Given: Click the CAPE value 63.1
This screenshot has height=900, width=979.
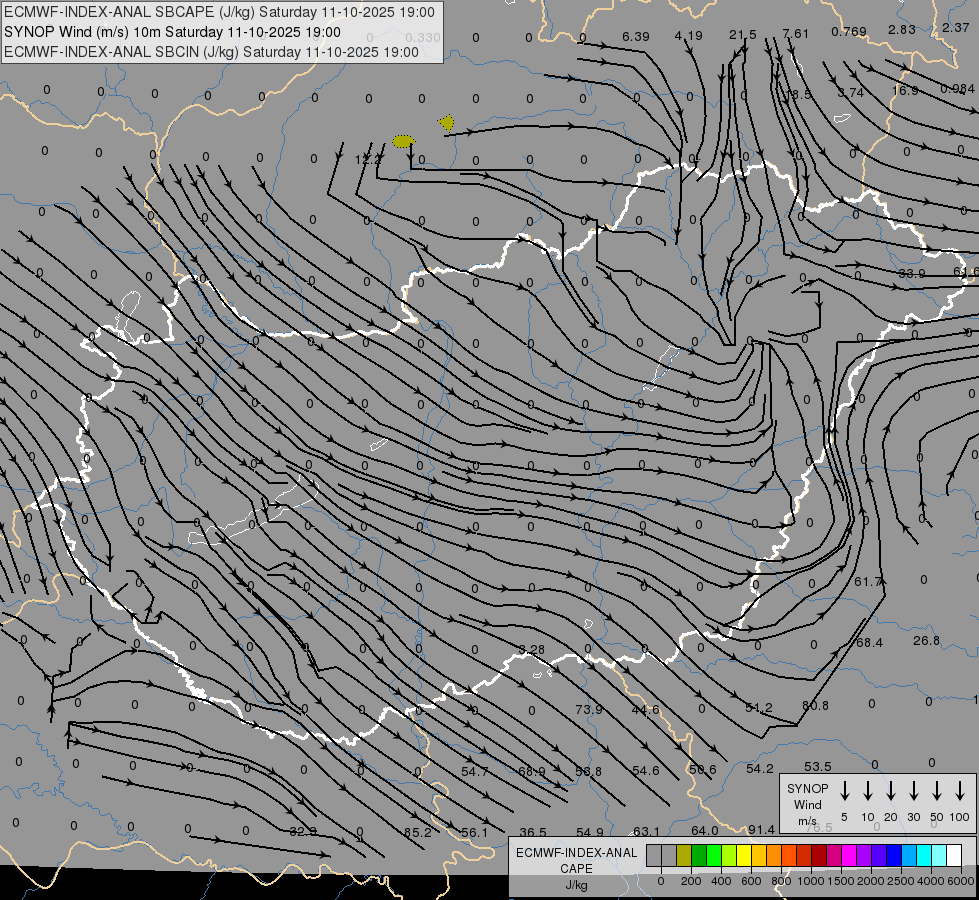Looking at the screenshot, I should click(646, 831).
